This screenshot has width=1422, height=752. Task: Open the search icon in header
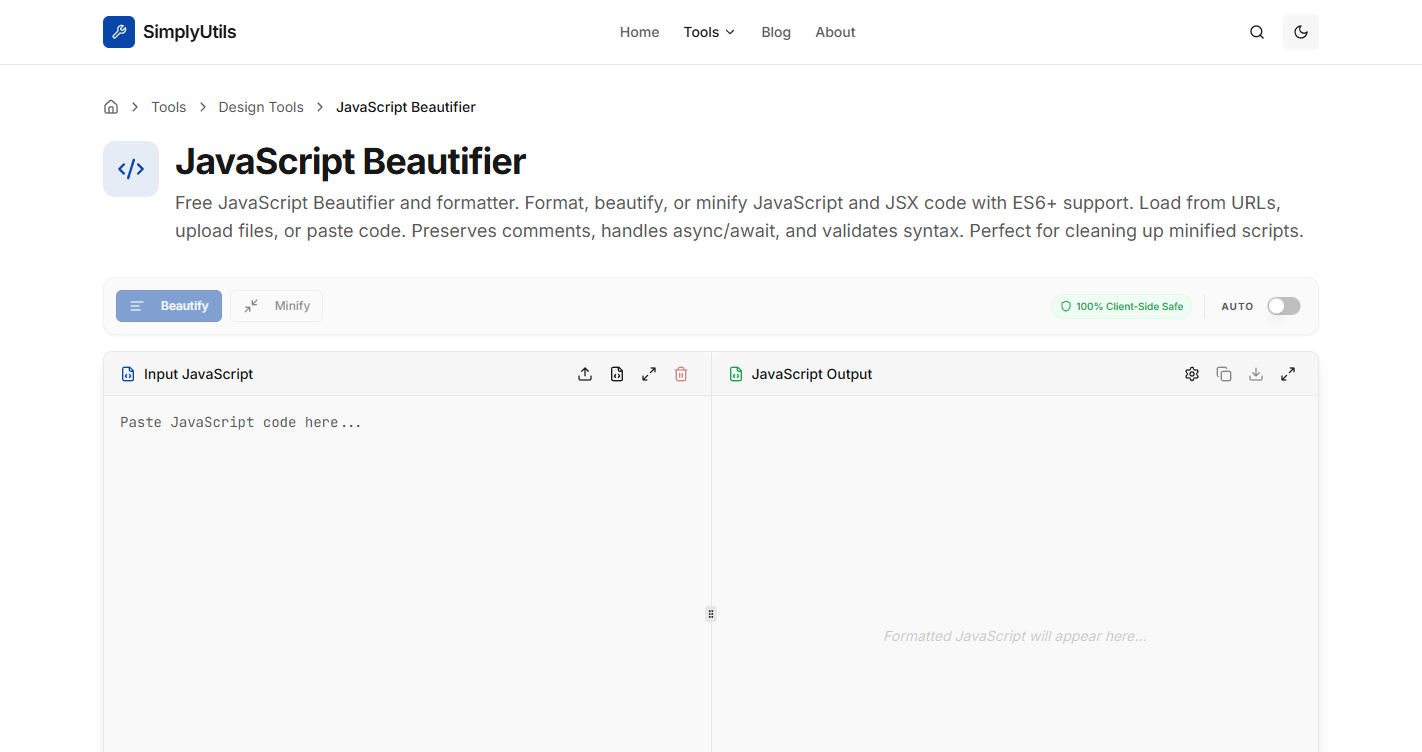pos(1257,32)
